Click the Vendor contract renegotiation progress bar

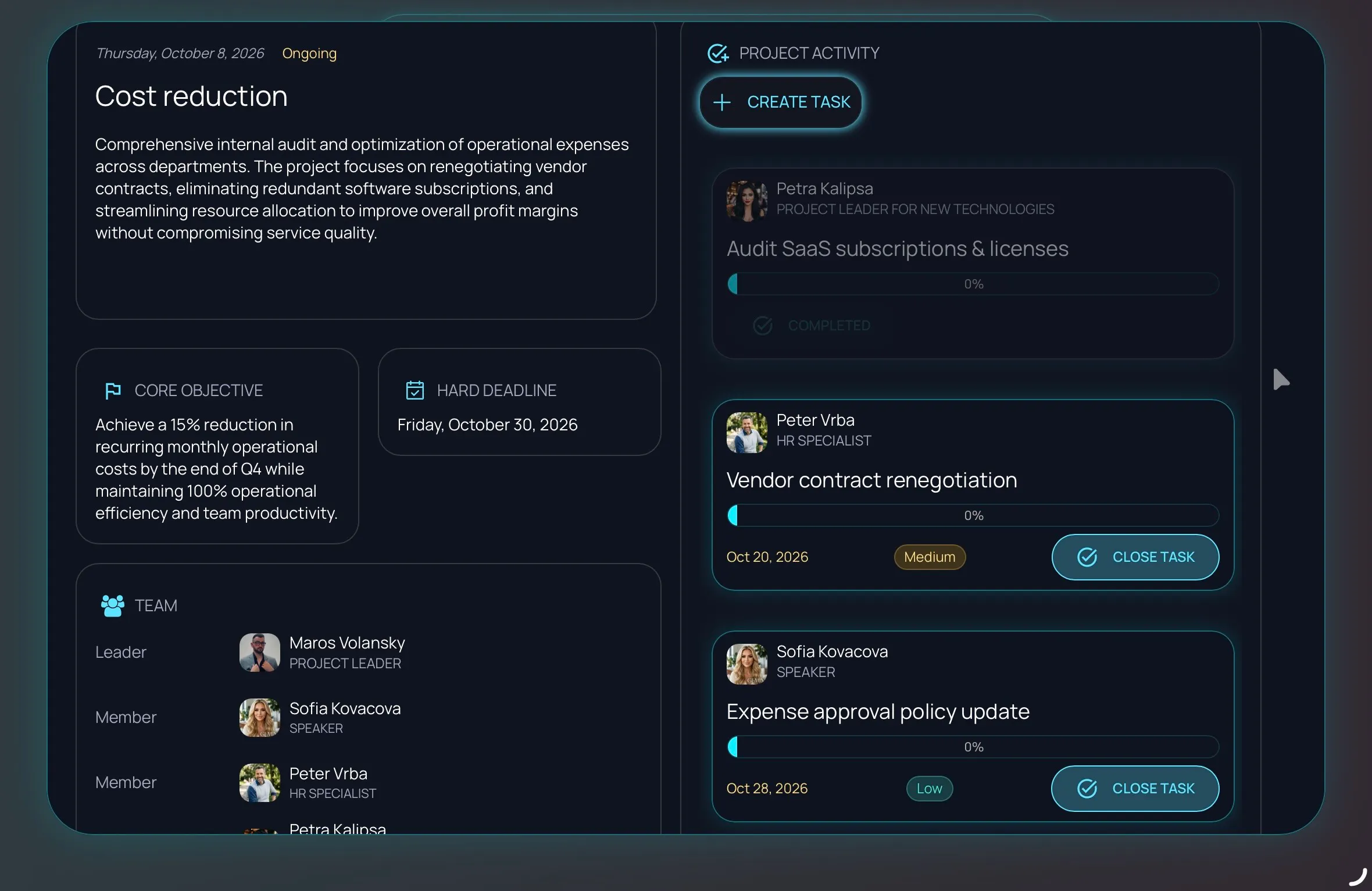coord(973,515)
